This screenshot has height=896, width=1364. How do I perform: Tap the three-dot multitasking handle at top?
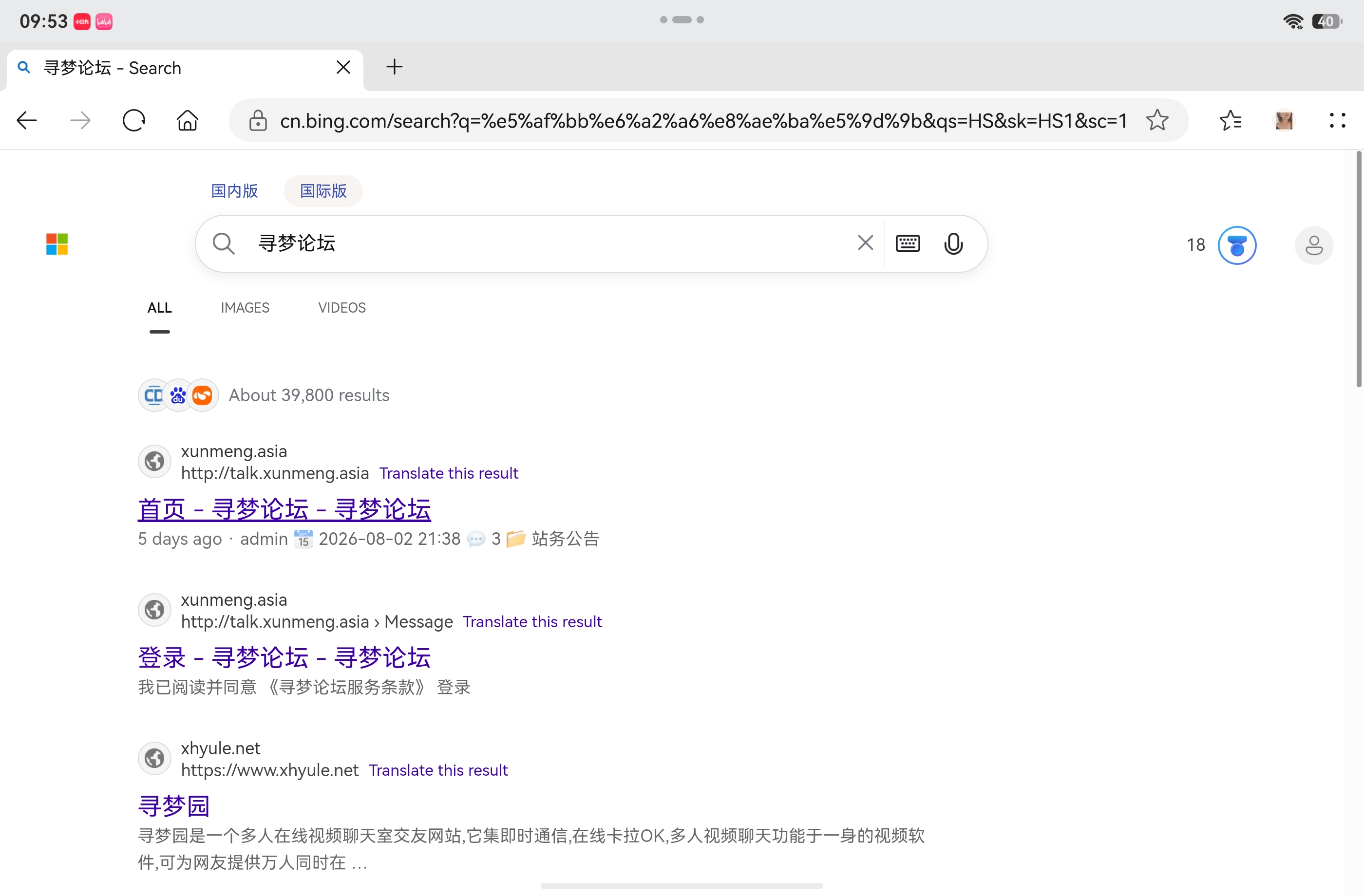(x=682, y=20)
